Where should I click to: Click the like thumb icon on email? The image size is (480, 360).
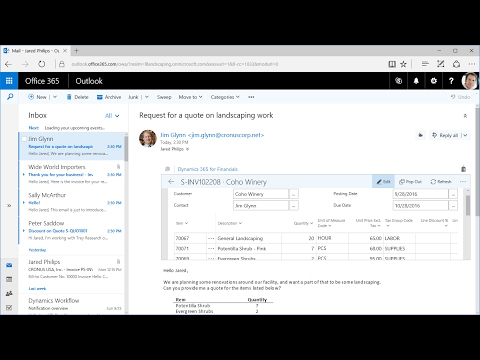point(420,135)
